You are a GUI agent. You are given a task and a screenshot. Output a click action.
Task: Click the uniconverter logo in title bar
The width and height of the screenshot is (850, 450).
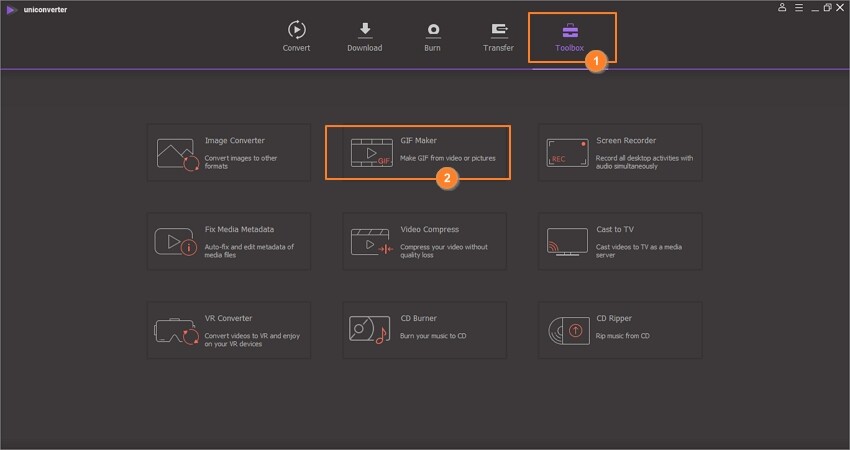pyautogui.click(x=11, y=8)
